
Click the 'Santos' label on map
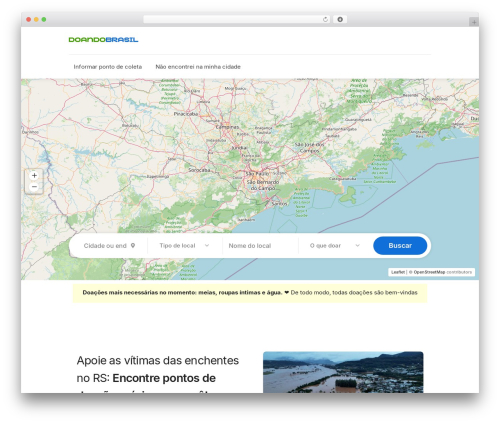coord(279,203)
